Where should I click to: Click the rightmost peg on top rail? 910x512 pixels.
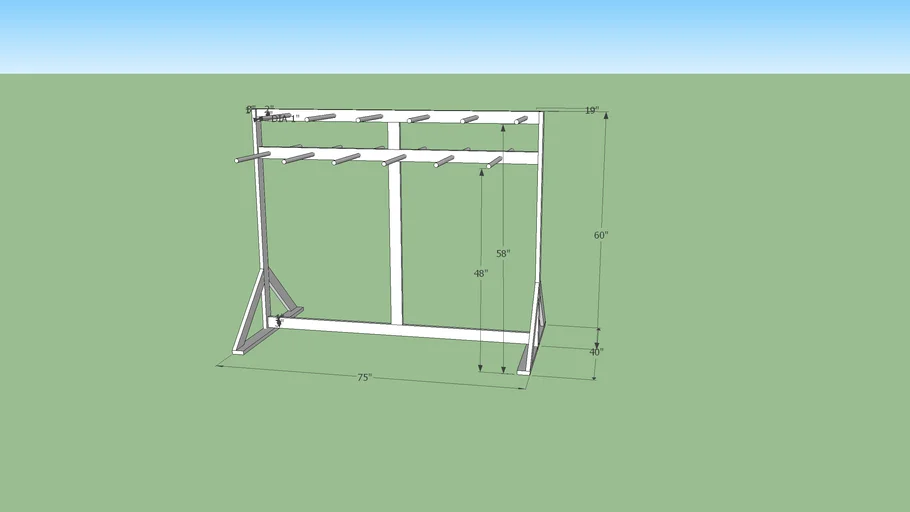[x=521, y=120]
